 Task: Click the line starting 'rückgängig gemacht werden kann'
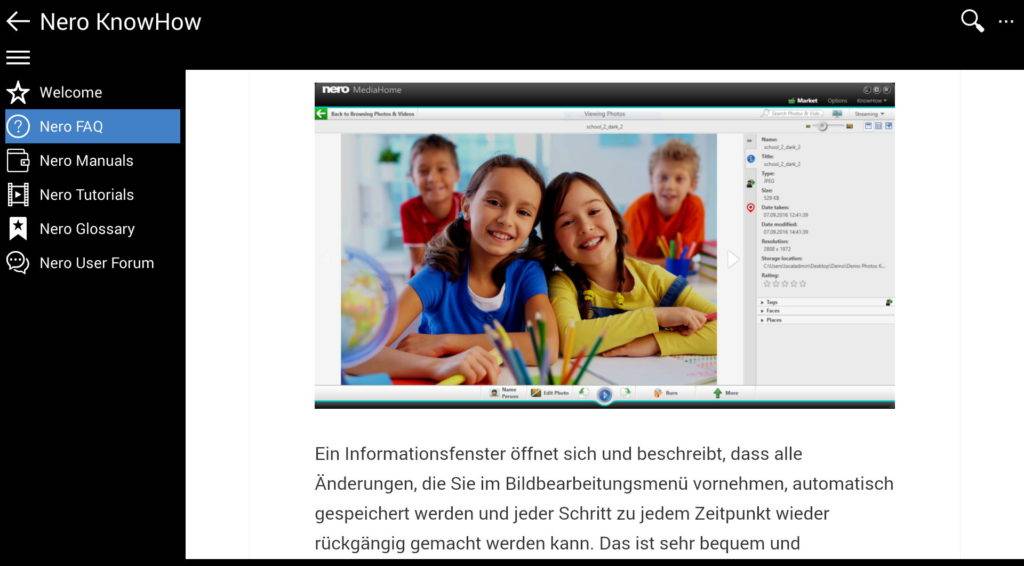(x=557, y=543)
